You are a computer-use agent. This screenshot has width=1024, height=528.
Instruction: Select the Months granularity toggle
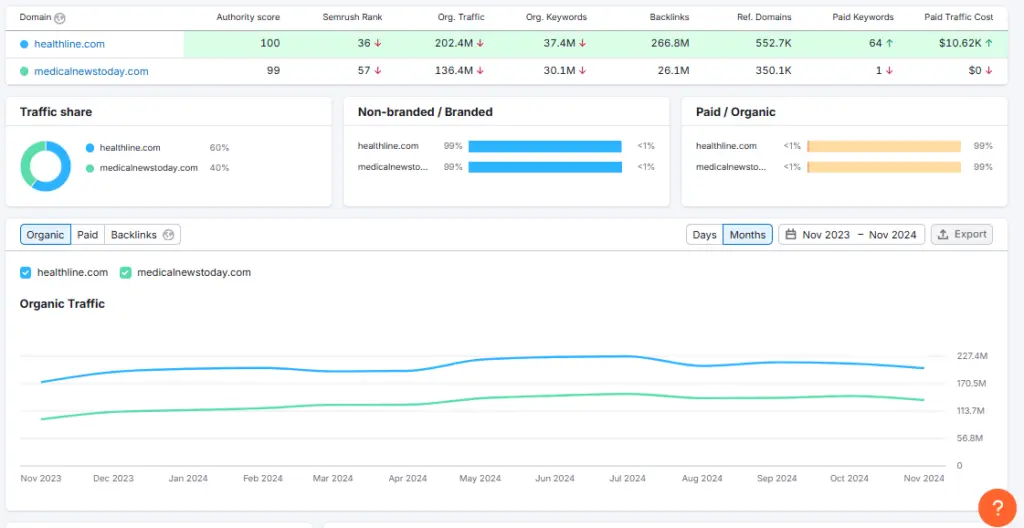747,235
